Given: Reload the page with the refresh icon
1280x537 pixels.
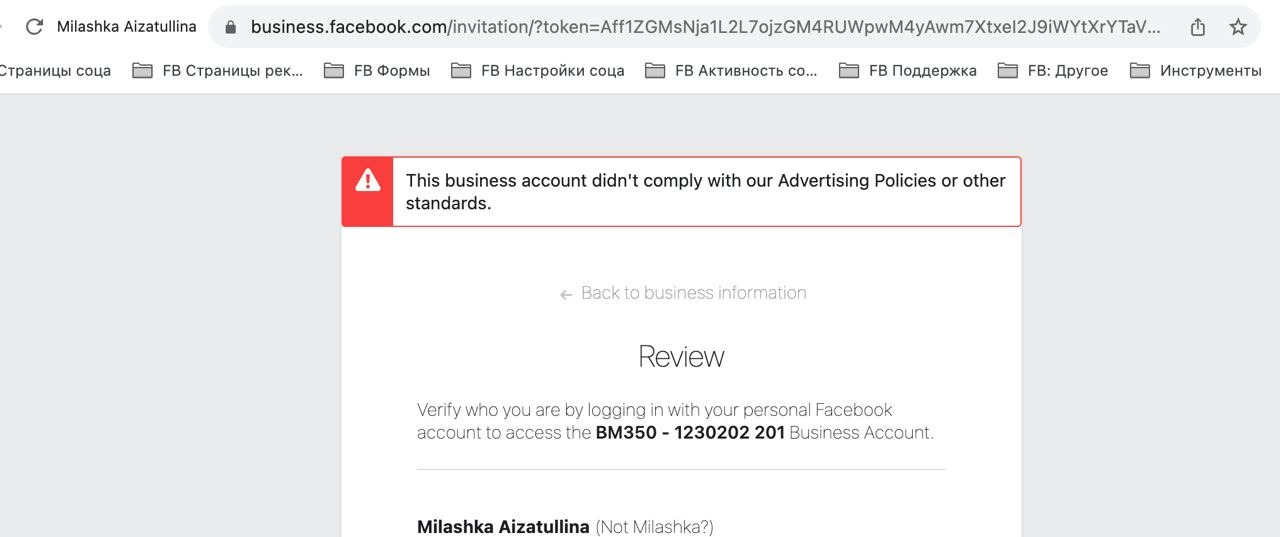Looking at the screenshot, I should pyautogui.click(x=34, y=27).
